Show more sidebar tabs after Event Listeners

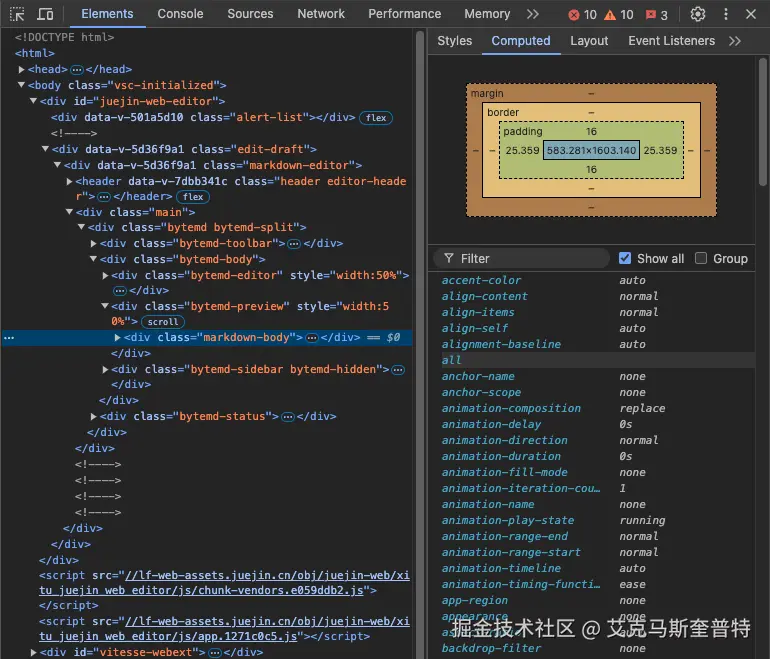(735, 41)
